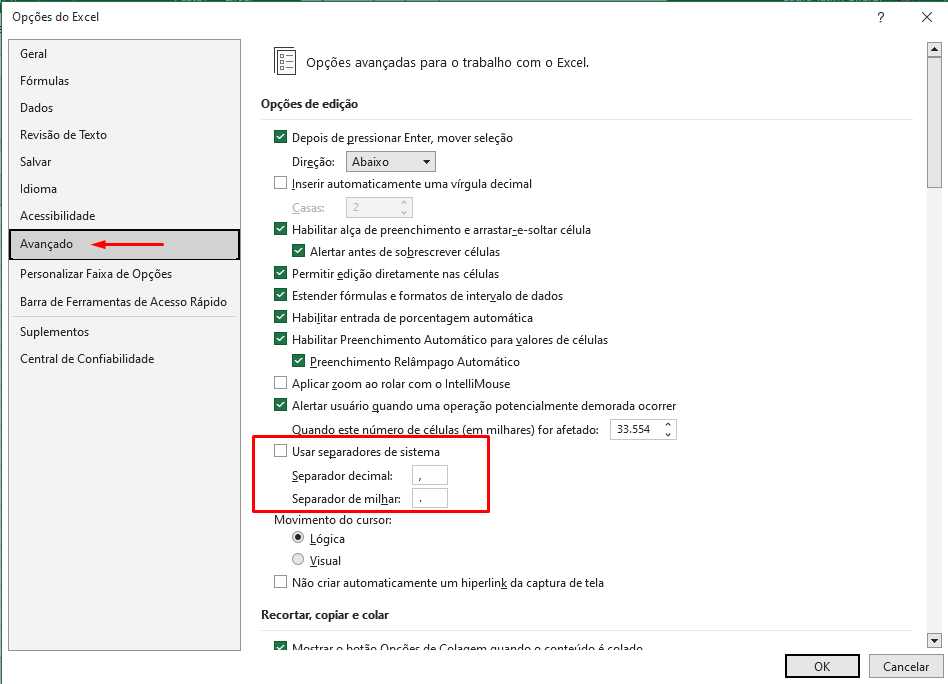Enable 'Aplicar zoom ao rolar com o IntelliMouse'
The width and height of the screenshot is (948, 684).
pyautogui.click(x=281, y=383)
